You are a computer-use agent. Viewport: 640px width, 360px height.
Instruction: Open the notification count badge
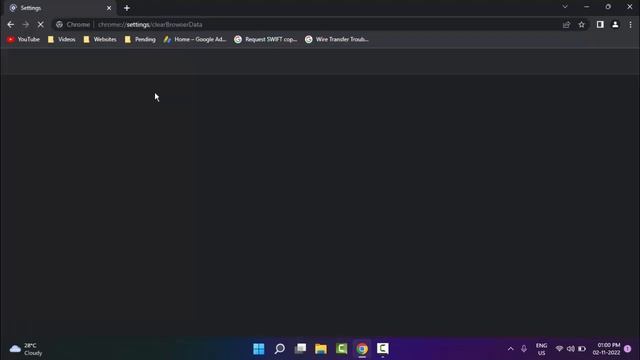[628, 349]
